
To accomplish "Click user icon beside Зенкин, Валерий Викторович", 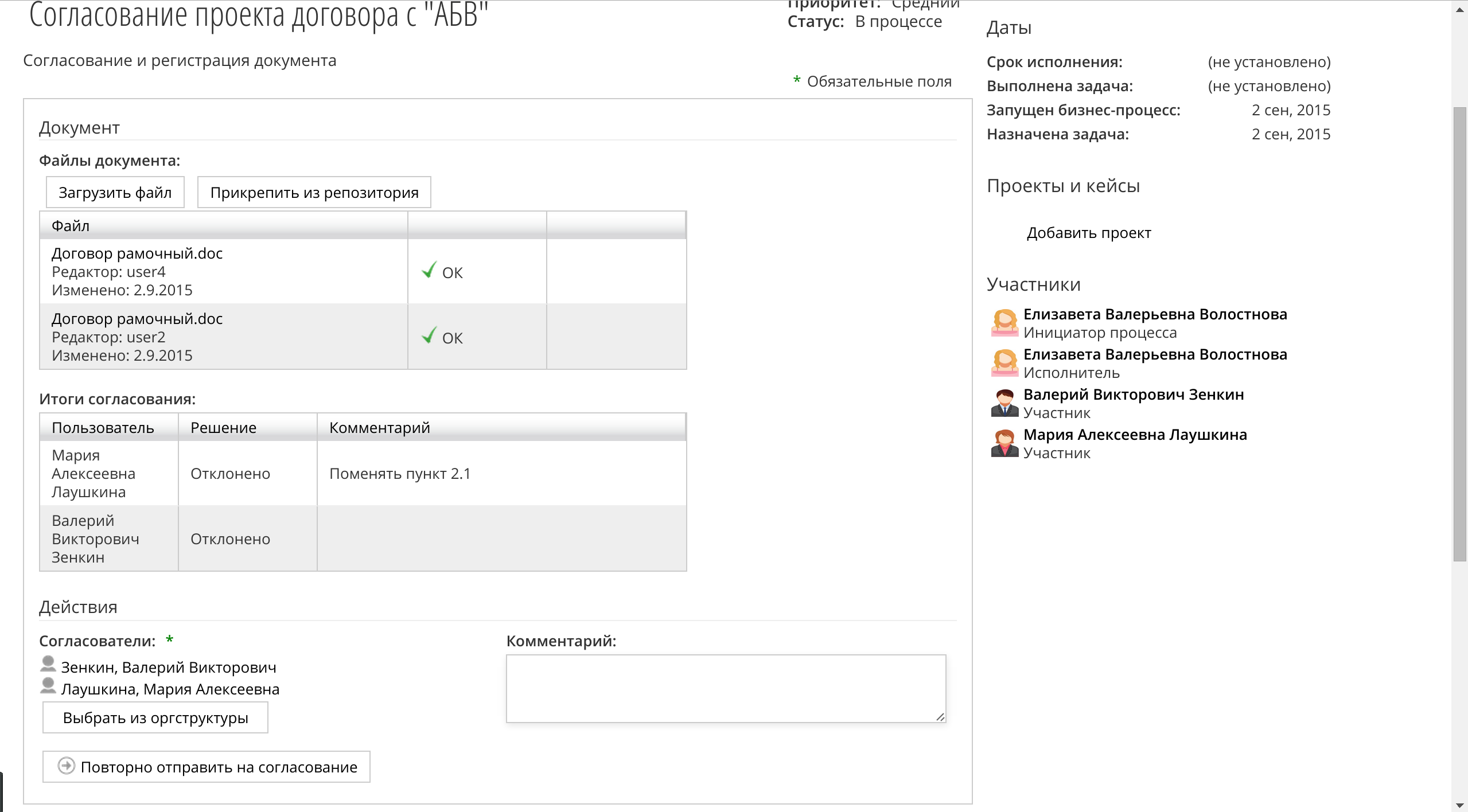I will (48, 664).
